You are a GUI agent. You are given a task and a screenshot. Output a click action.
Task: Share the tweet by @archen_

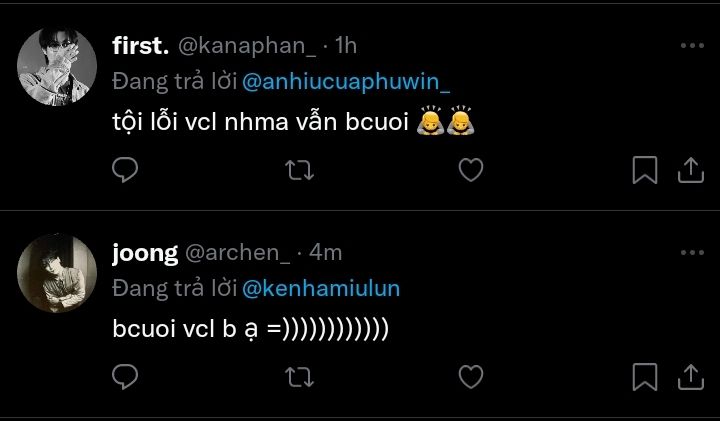point(691,376)
